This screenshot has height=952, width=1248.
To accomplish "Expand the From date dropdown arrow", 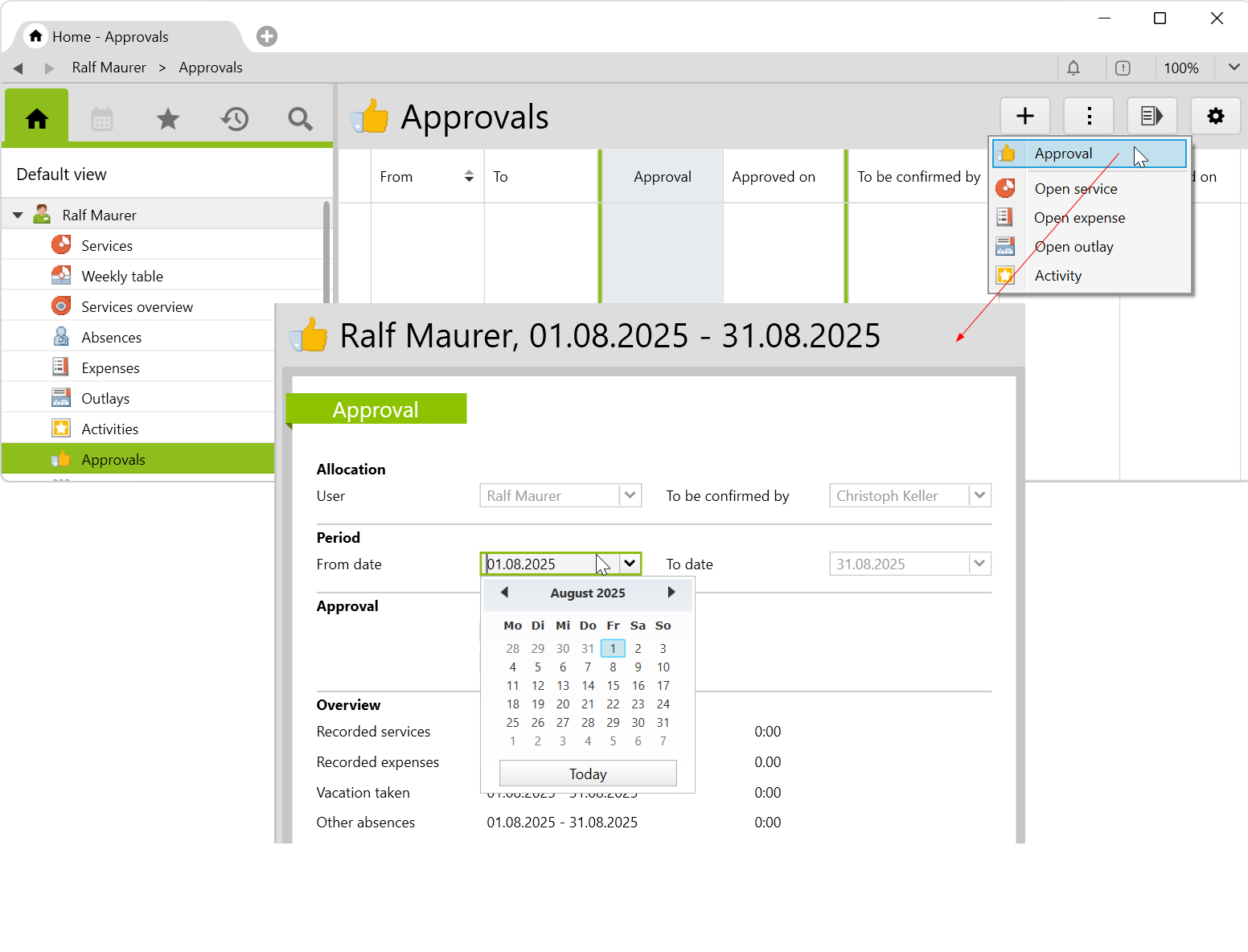I will point(630,564).
